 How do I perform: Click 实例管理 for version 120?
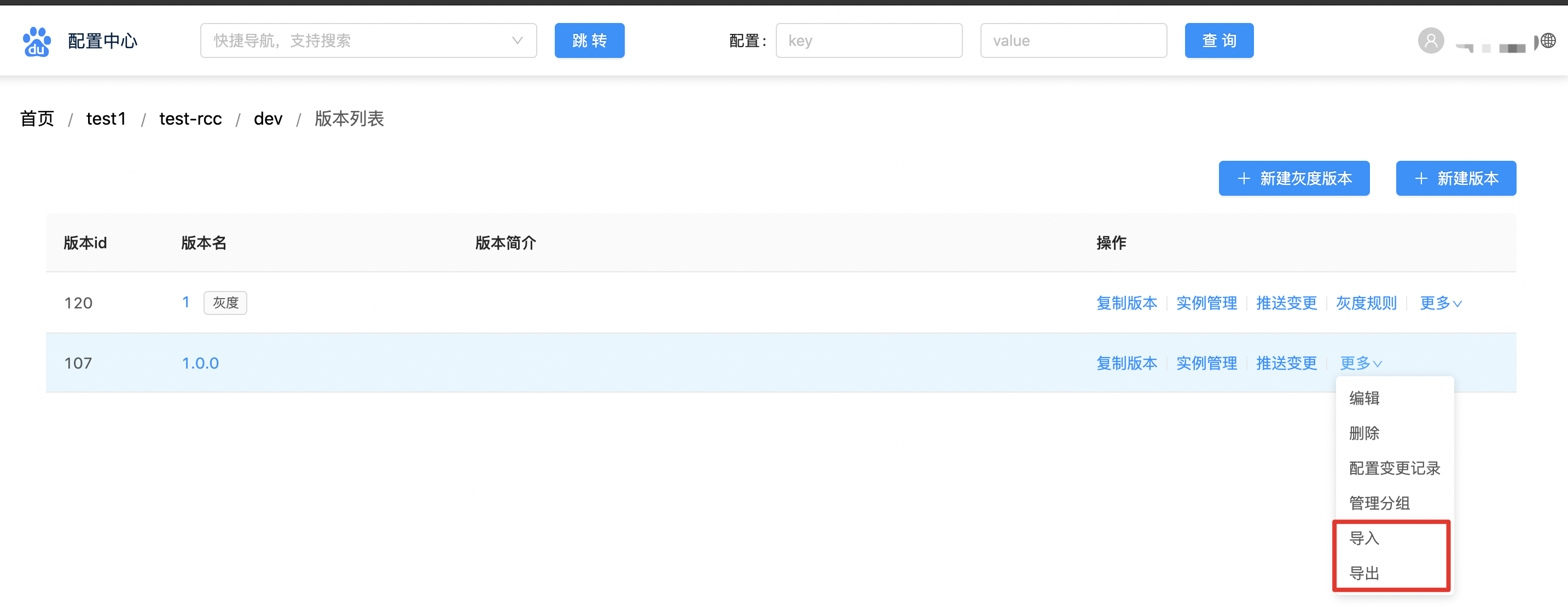coord(1206,303)
